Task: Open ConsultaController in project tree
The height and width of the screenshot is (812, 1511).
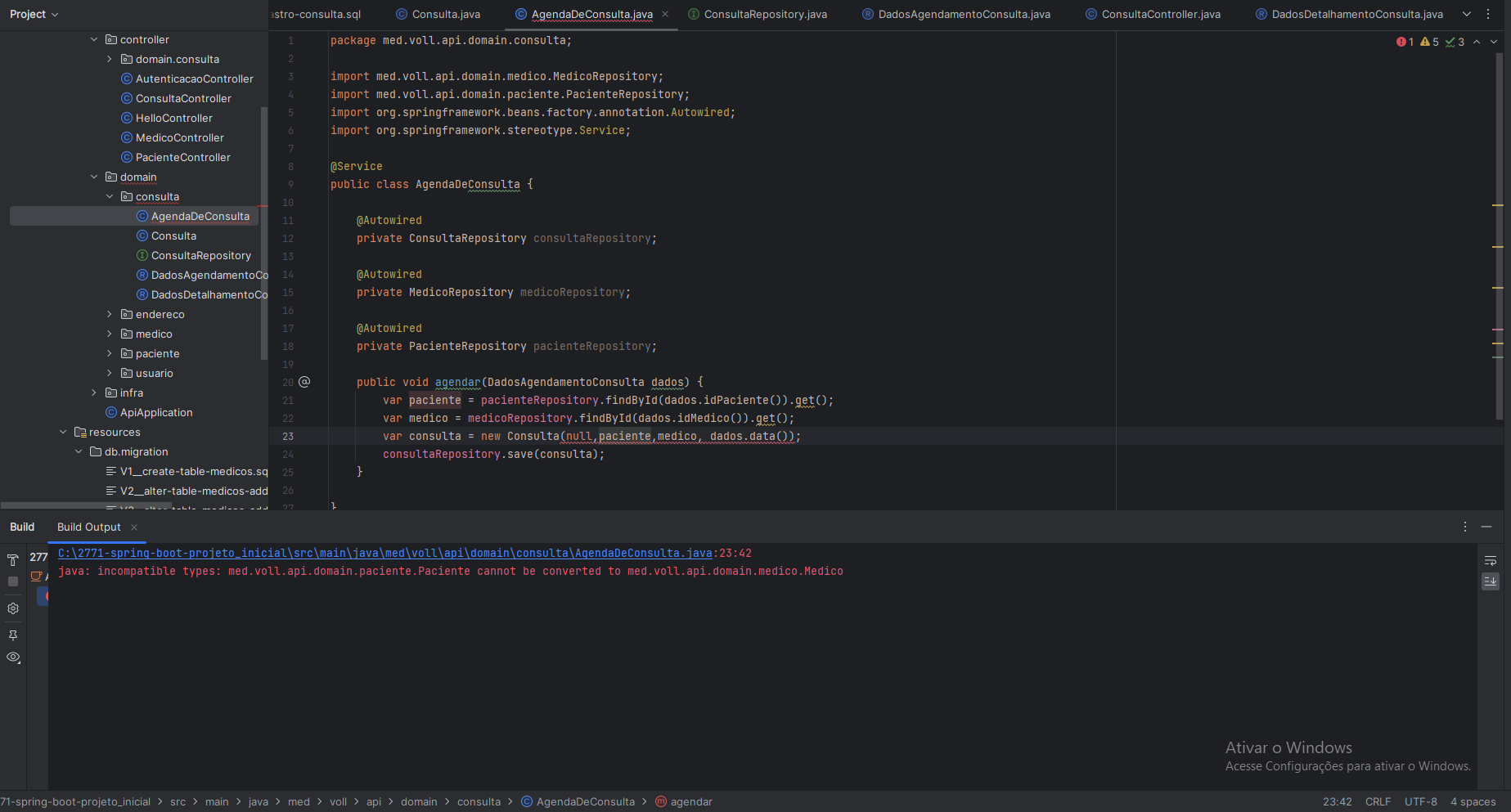Action: [183, 98]
